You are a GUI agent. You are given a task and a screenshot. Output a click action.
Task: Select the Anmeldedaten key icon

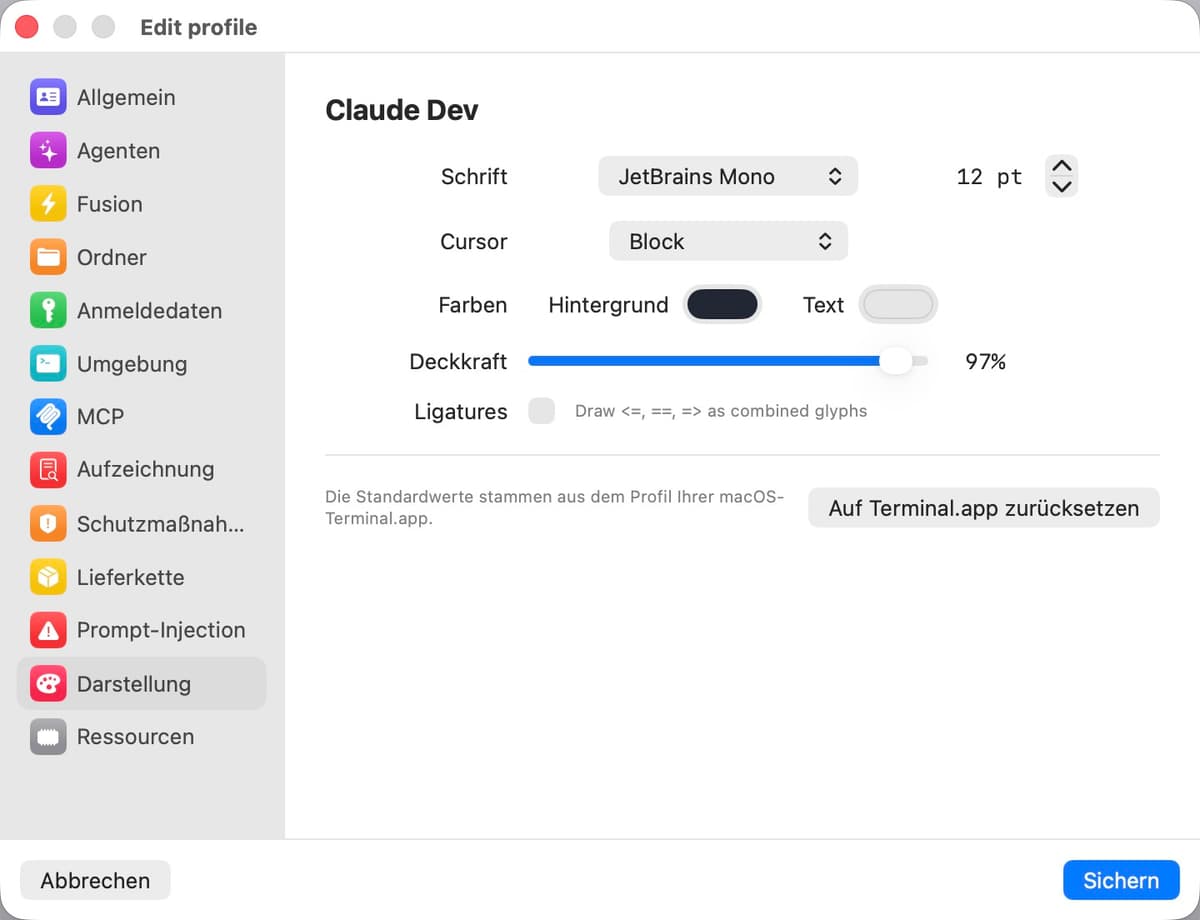[x=48, y=311]
